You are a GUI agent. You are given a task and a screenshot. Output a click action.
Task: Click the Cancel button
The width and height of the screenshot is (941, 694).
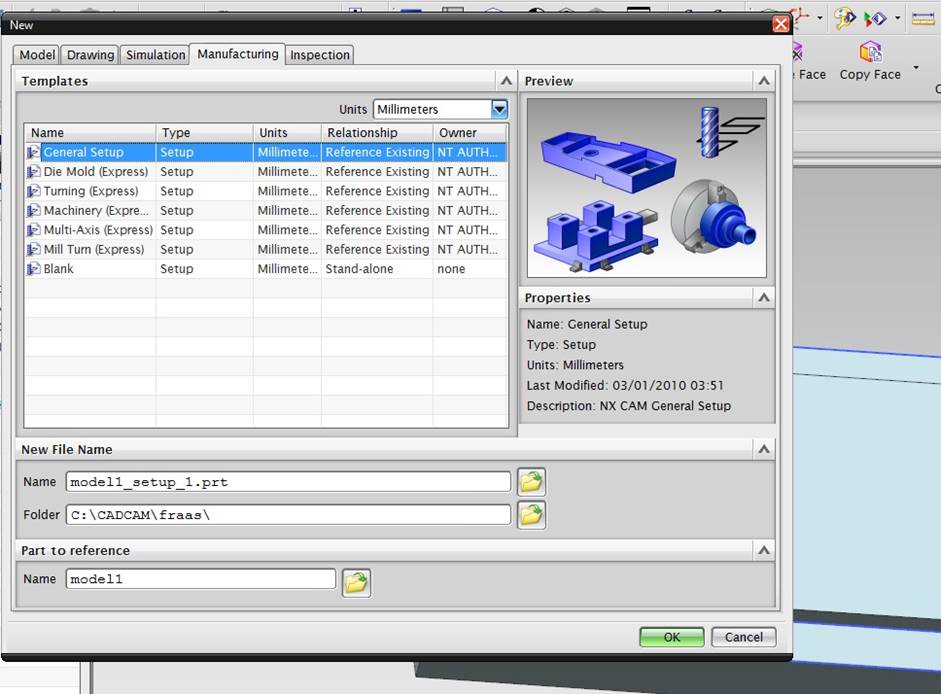(744, 637)
